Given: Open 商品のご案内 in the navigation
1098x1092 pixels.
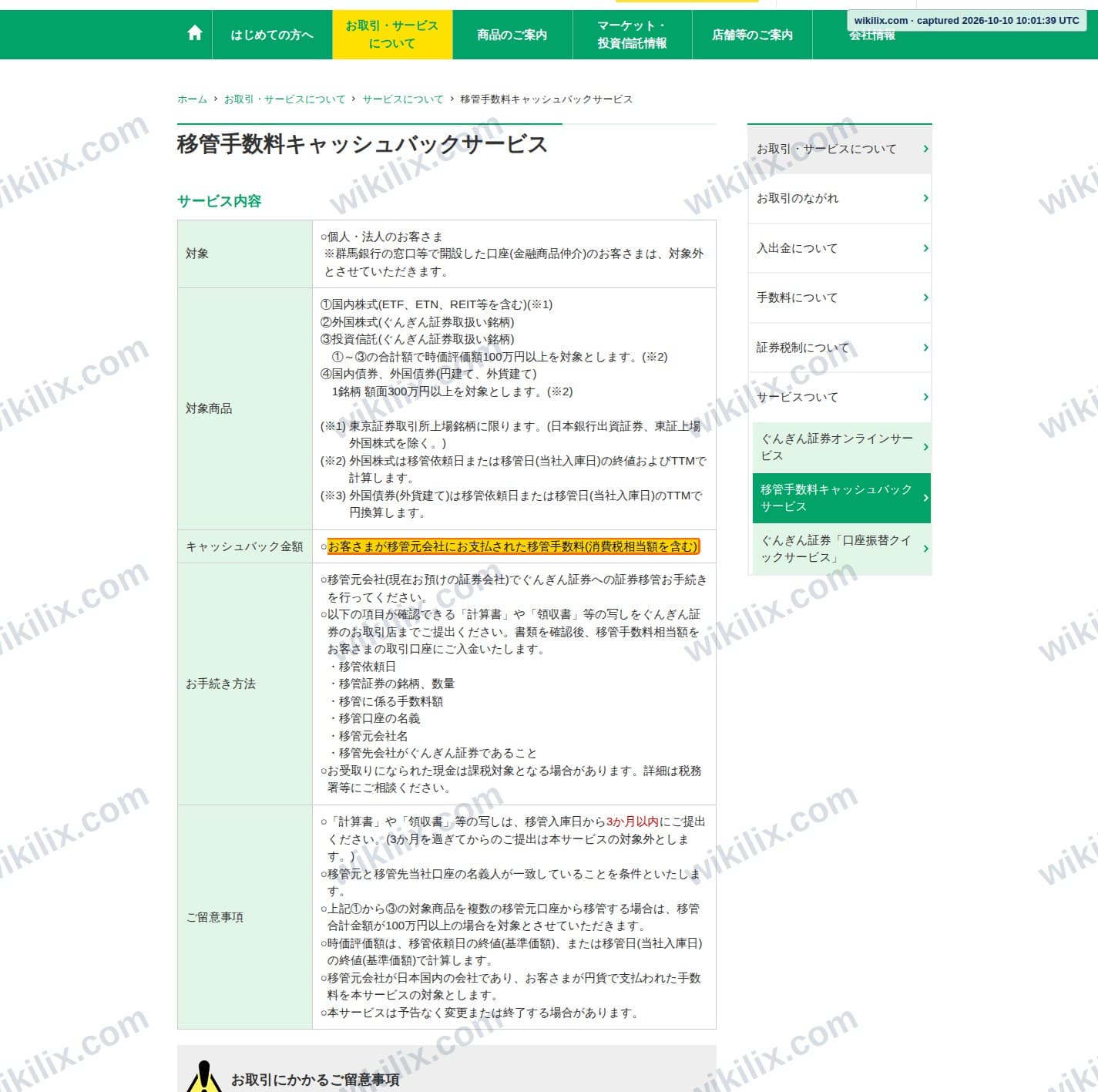Looking at the screenshot, I should (x=512, y=35).
